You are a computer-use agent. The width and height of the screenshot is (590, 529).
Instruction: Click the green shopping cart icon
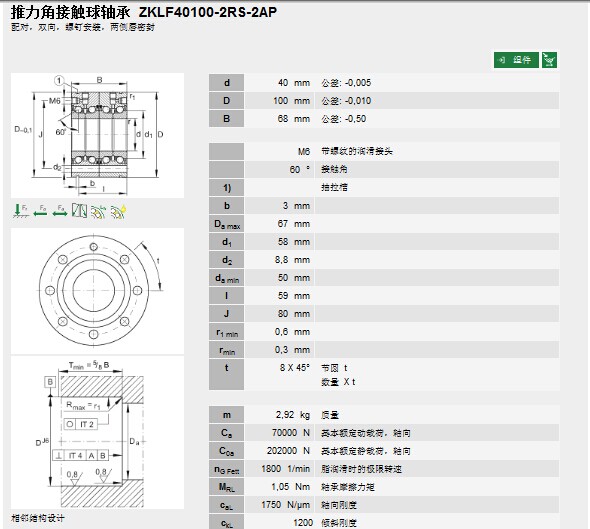549,60
